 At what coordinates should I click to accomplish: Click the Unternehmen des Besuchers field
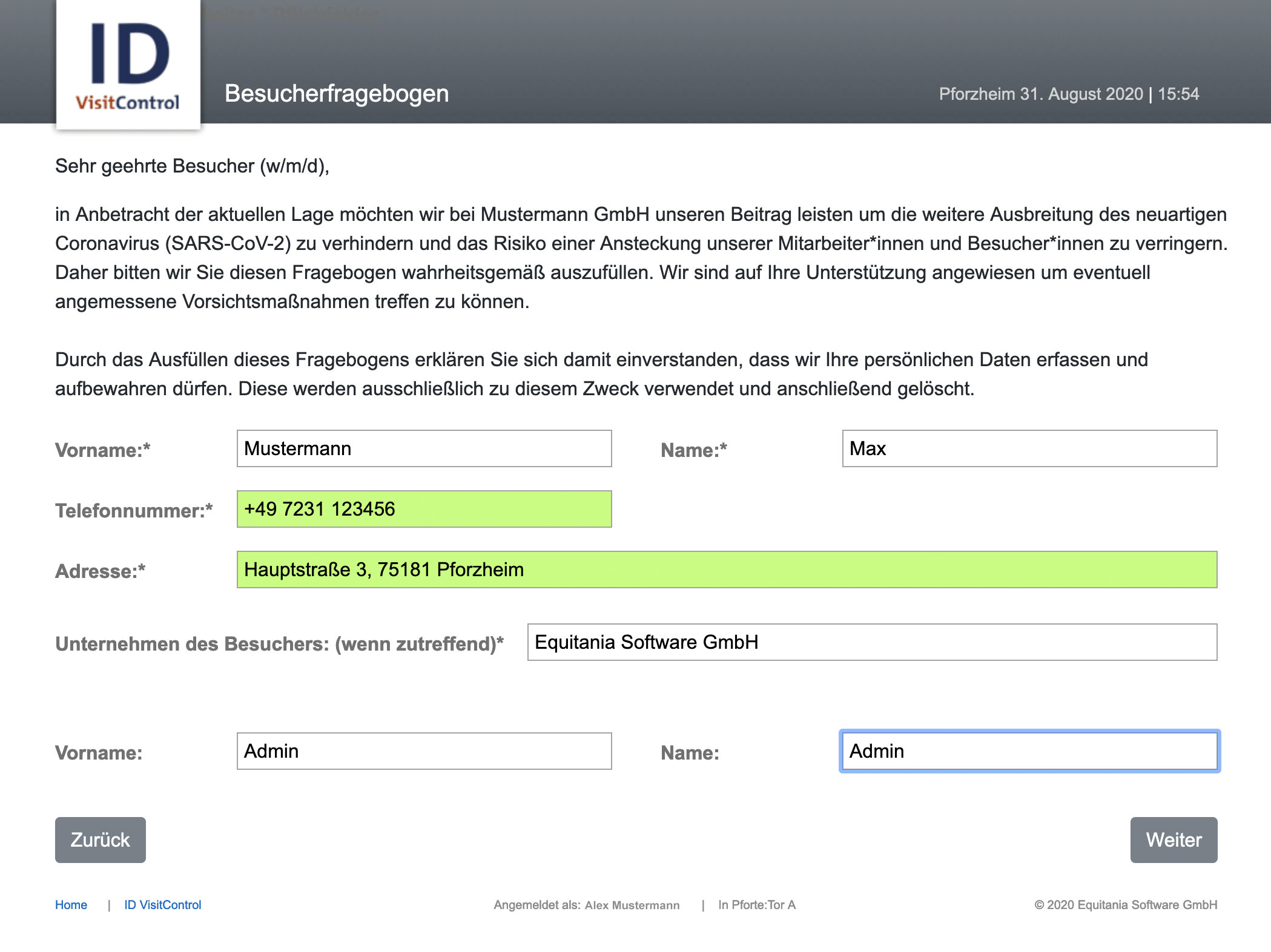point(872,642)
